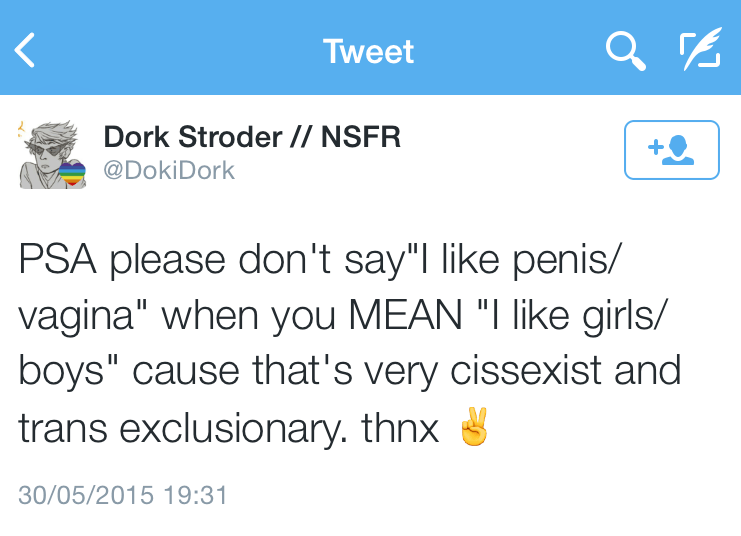Tap the Tweet title in header
Screen dimensions: 741x536
pos(369,51)
